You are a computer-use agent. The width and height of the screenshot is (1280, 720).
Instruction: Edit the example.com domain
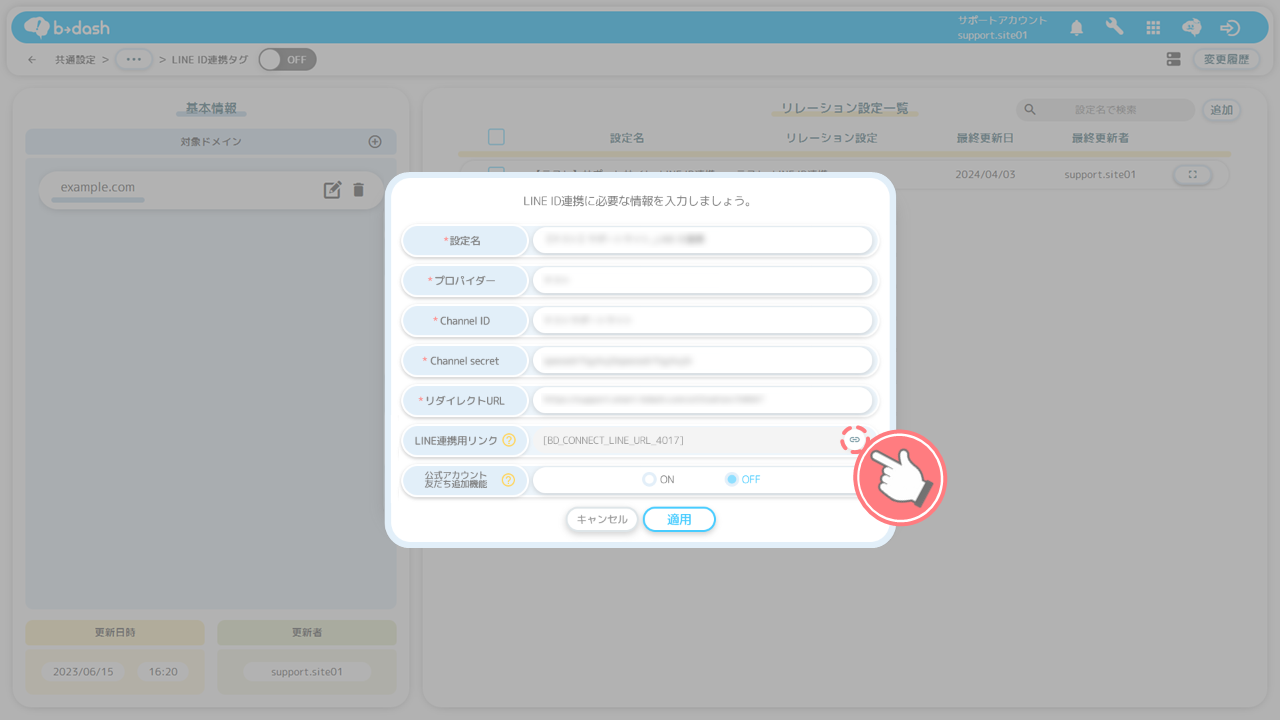pyautogui.click(x=332, y=189)
